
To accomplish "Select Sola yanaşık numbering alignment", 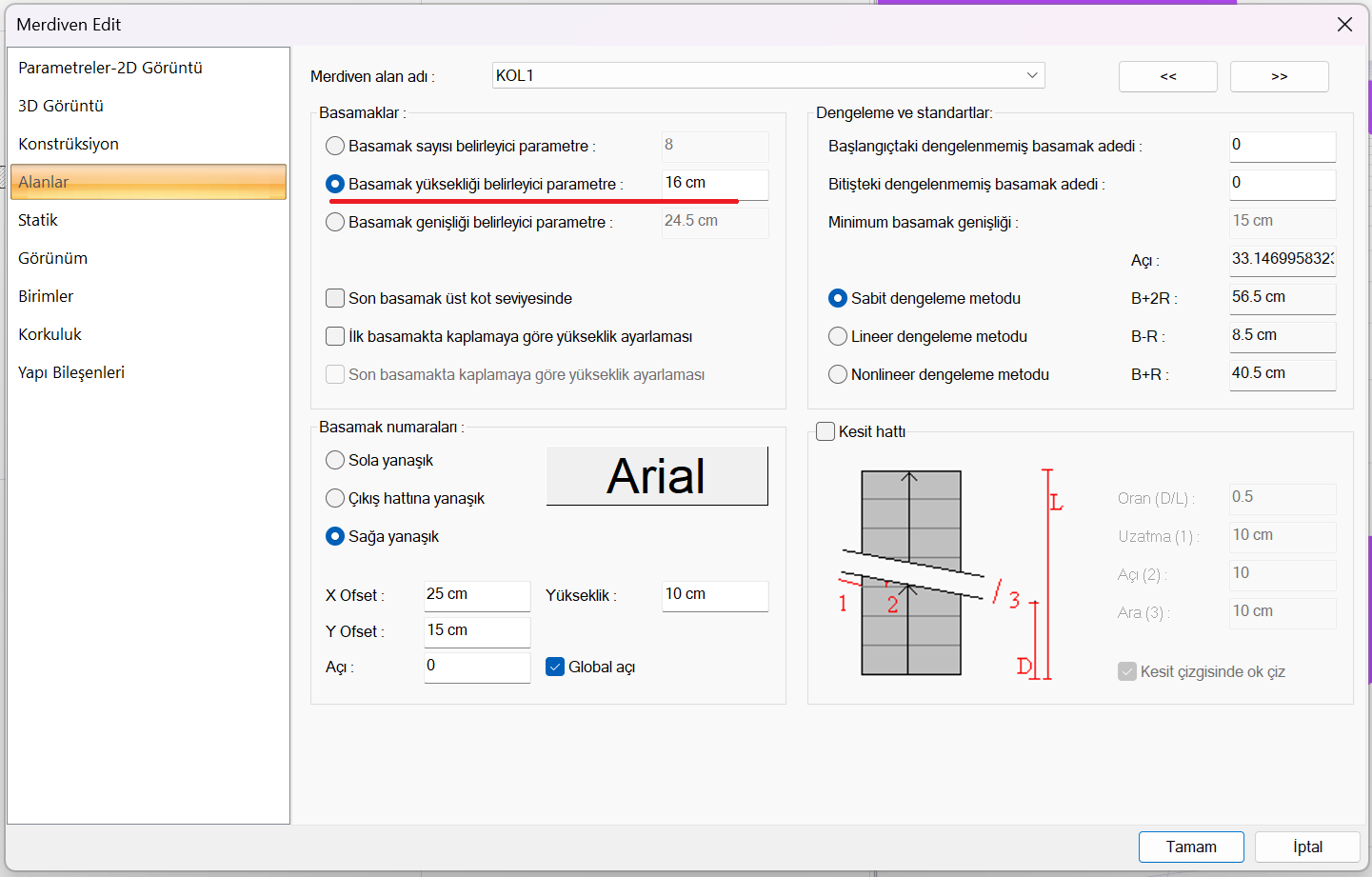I will (x=335, y=460).
